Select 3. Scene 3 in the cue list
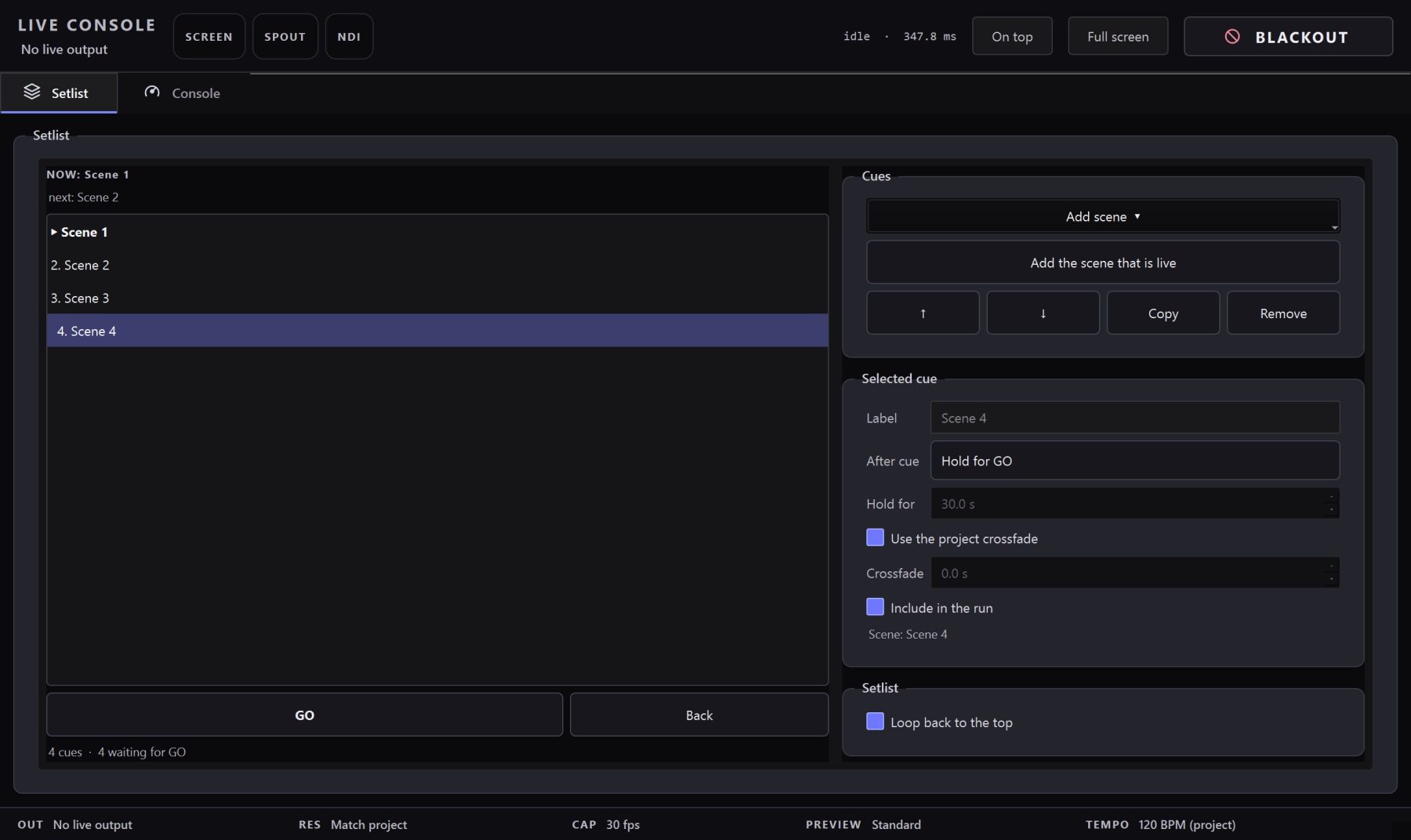Viewport: 1411px width, 840px height. (x=437, y=298)
